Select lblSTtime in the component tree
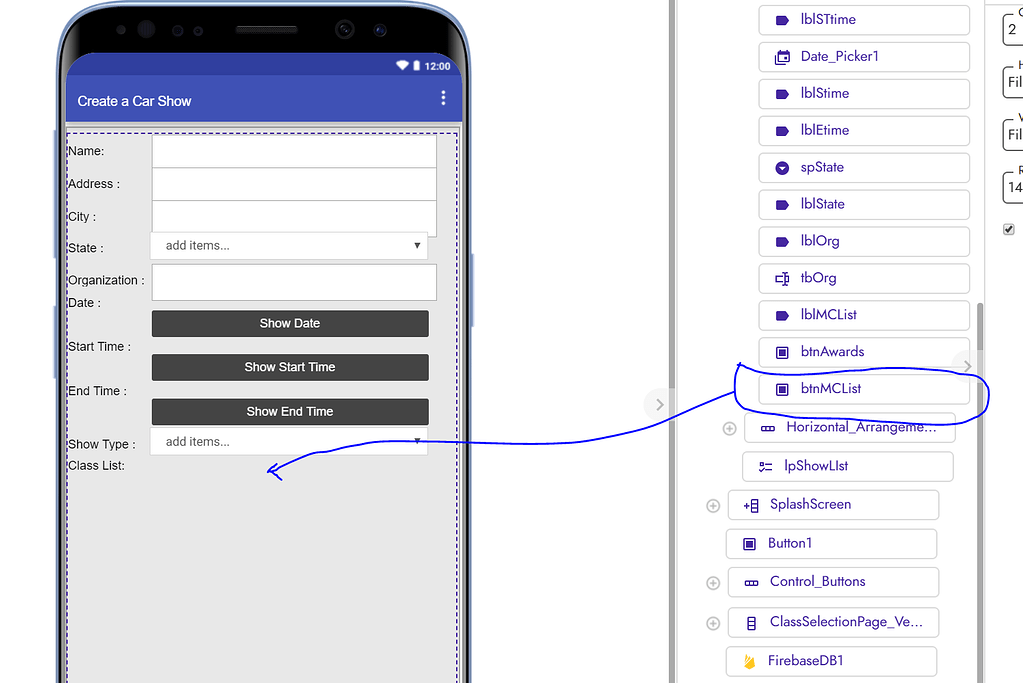This screenshot has width=1023, height=683. point(864,20)
